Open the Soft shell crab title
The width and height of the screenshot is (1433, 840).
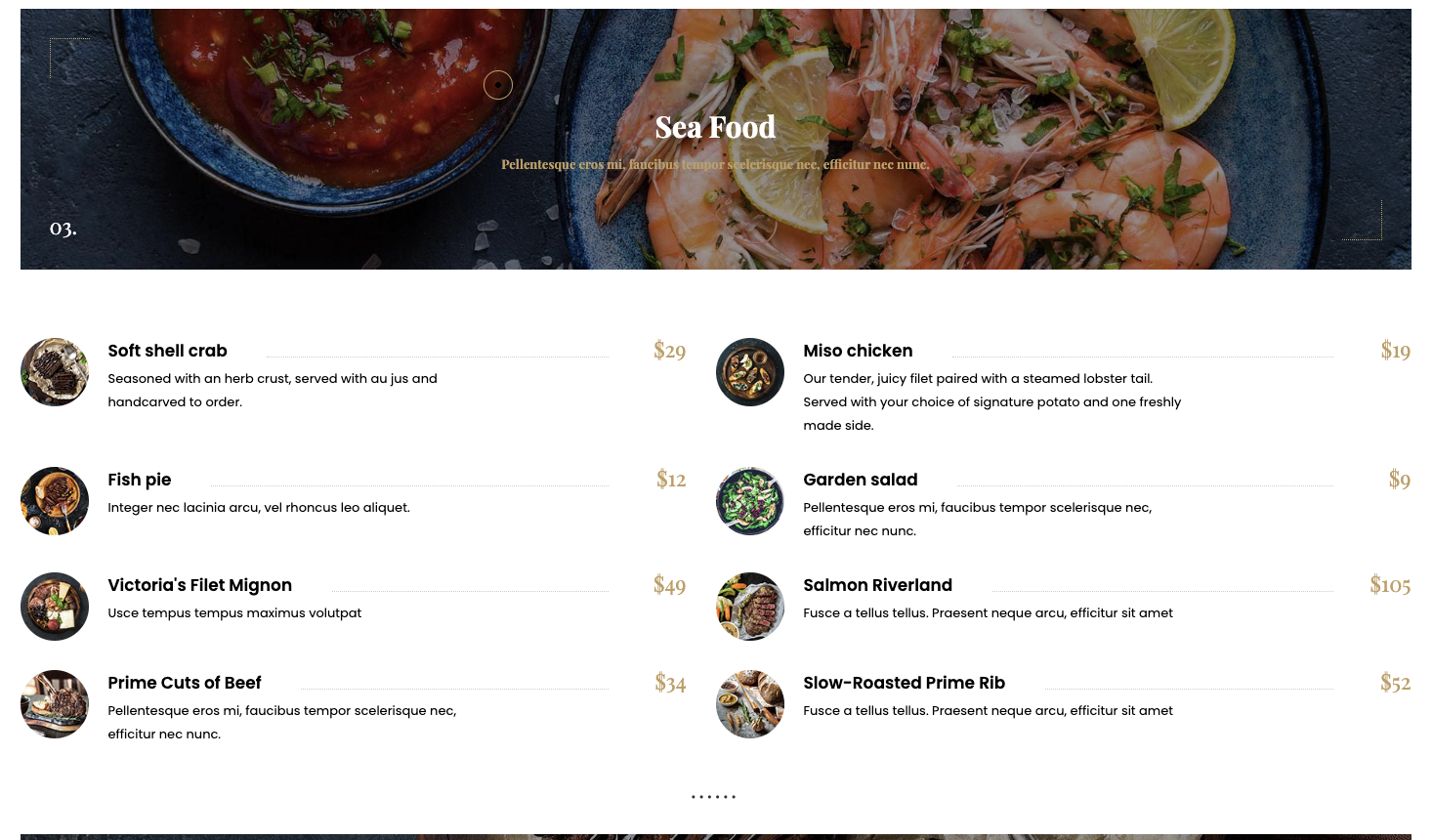coord(167,351)
